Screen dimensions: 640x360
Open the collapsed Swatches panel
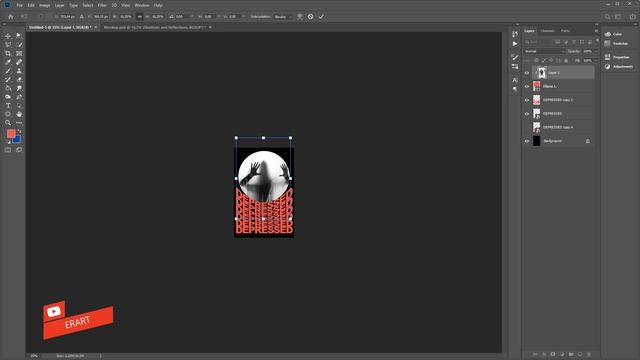pyautogui.click(x=617, y=44)
